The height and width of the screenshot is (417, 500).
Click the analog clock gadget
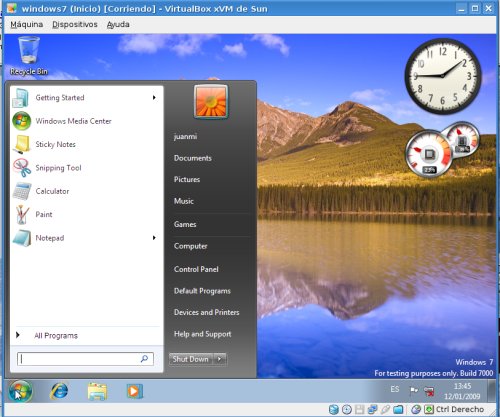click(443, 76)
